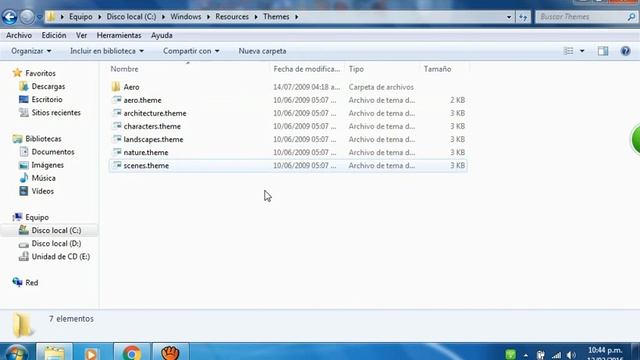Select Disco local (C:) in navigation pane

(56, 230)
